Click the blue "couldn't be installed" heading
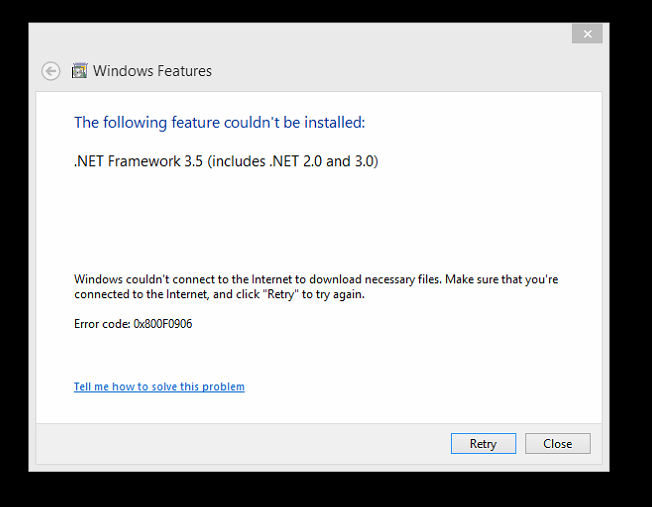This screenshot has width=652, height=507. [x=219, y=122]
